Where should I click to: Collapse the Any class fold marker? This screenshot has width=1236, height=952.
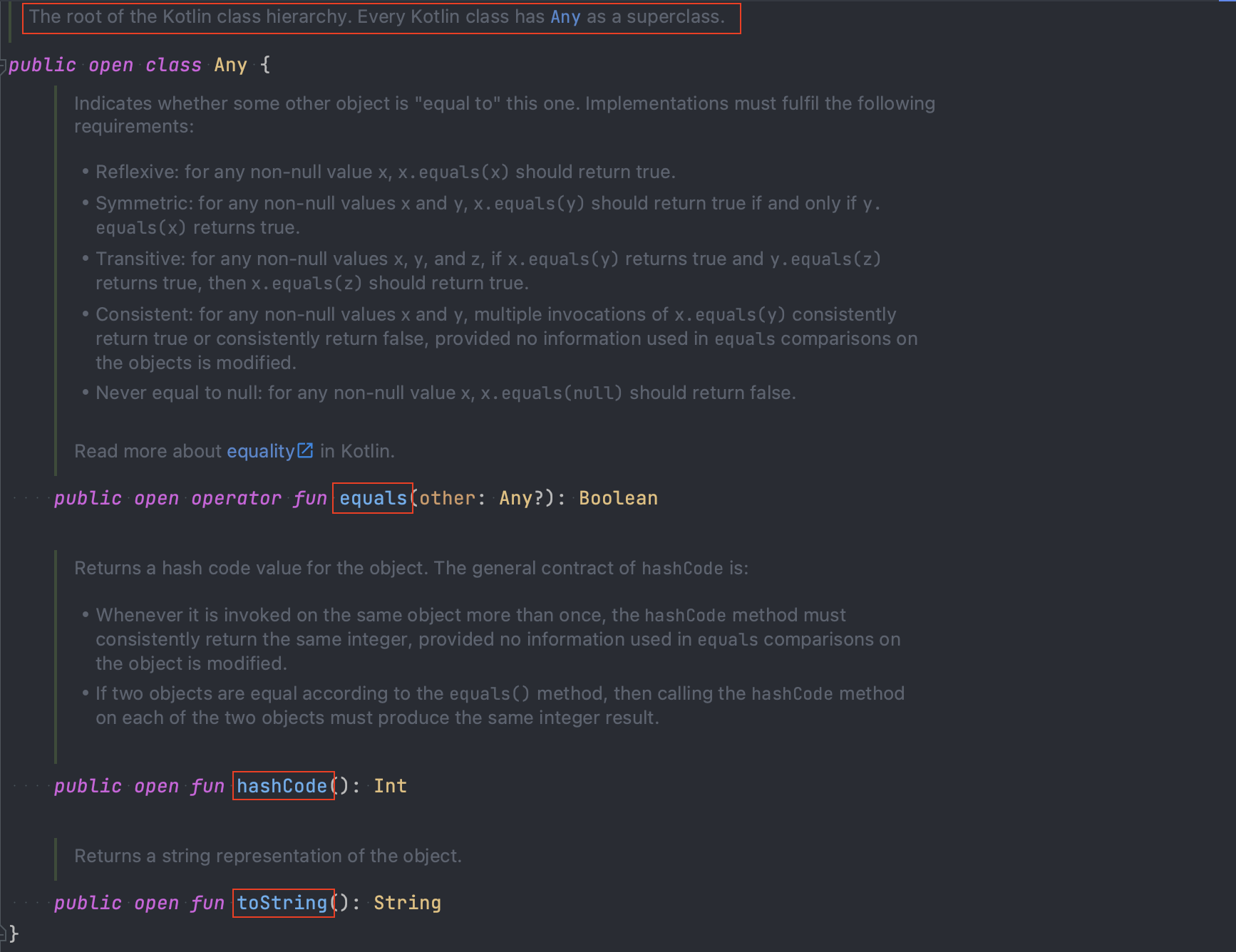[4, 66]
